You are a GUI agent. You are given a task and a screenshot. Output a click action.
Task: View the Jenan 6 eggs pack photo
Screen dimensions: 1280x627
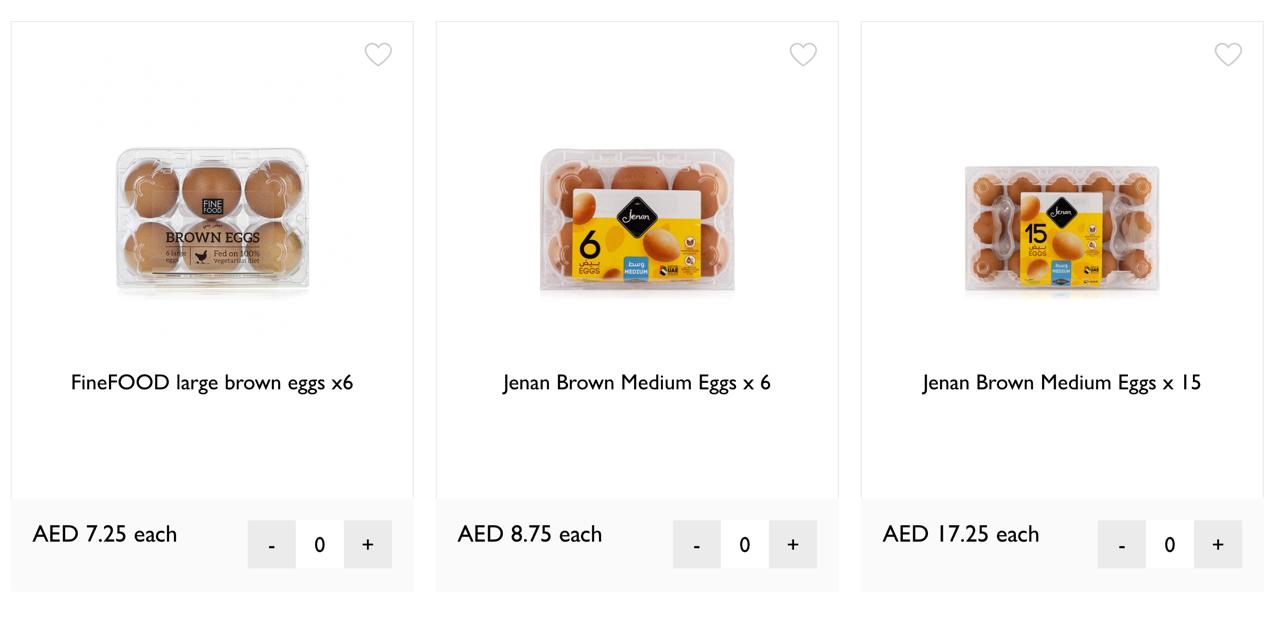(637, 222)
